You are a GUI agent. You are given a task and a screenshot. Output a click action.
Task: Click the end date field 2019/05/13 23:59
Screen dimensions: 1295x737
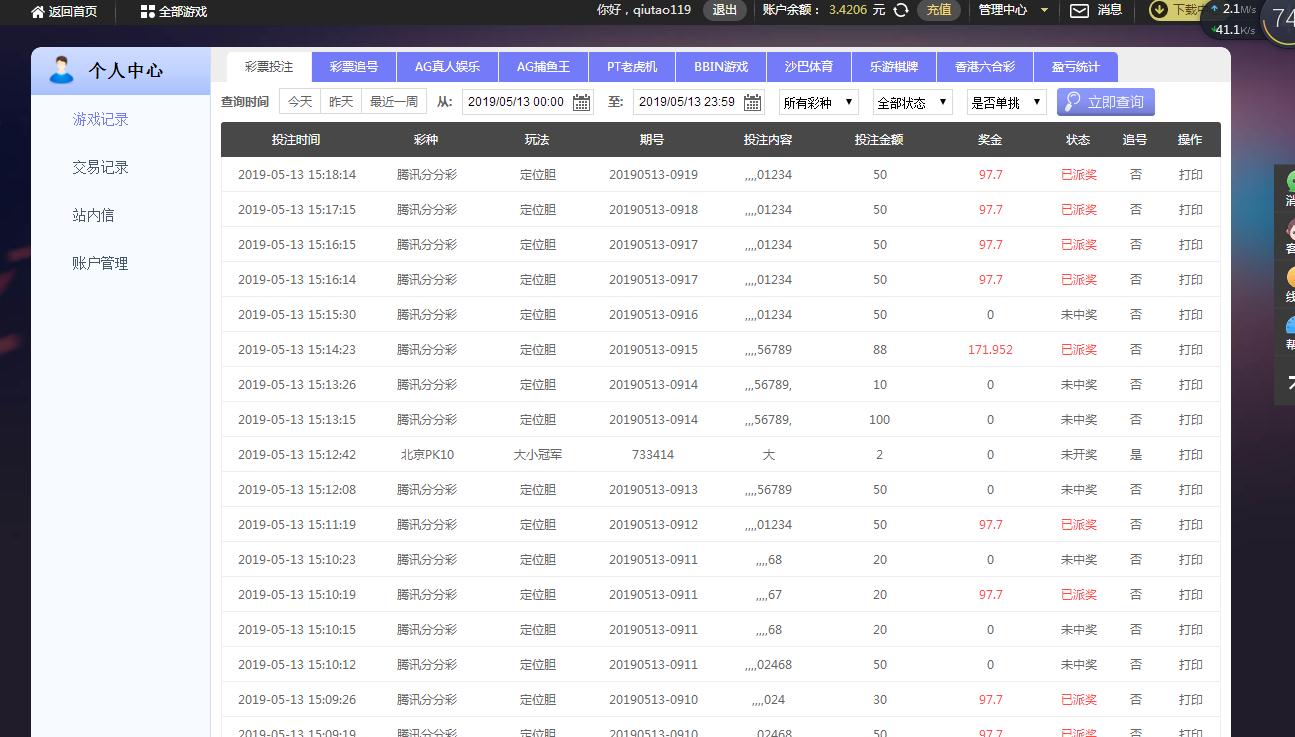click(x=698, y=102)
